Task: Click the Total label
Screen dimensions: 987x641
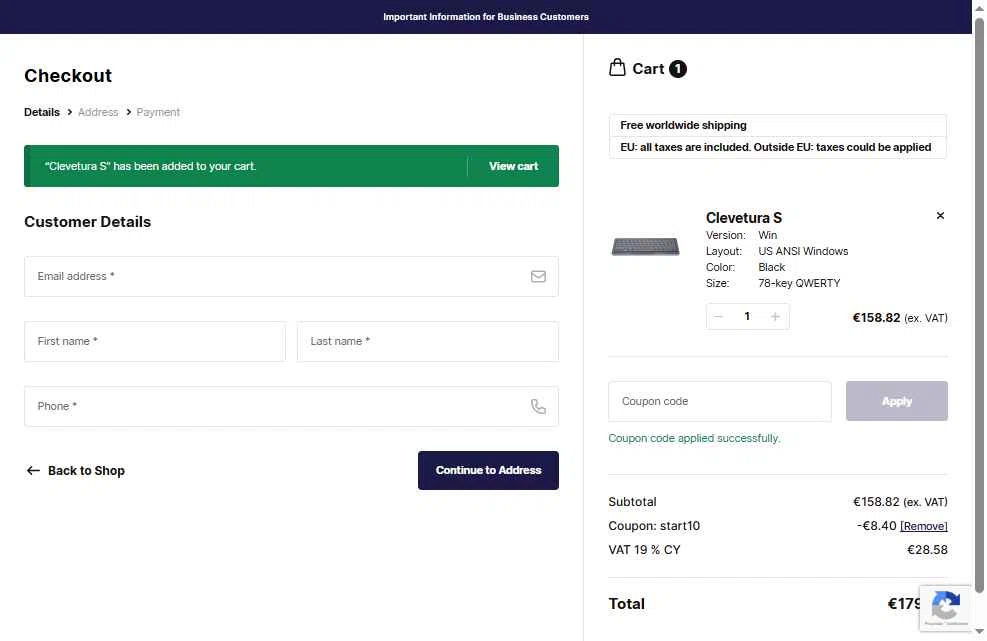Action: point(626,604)
